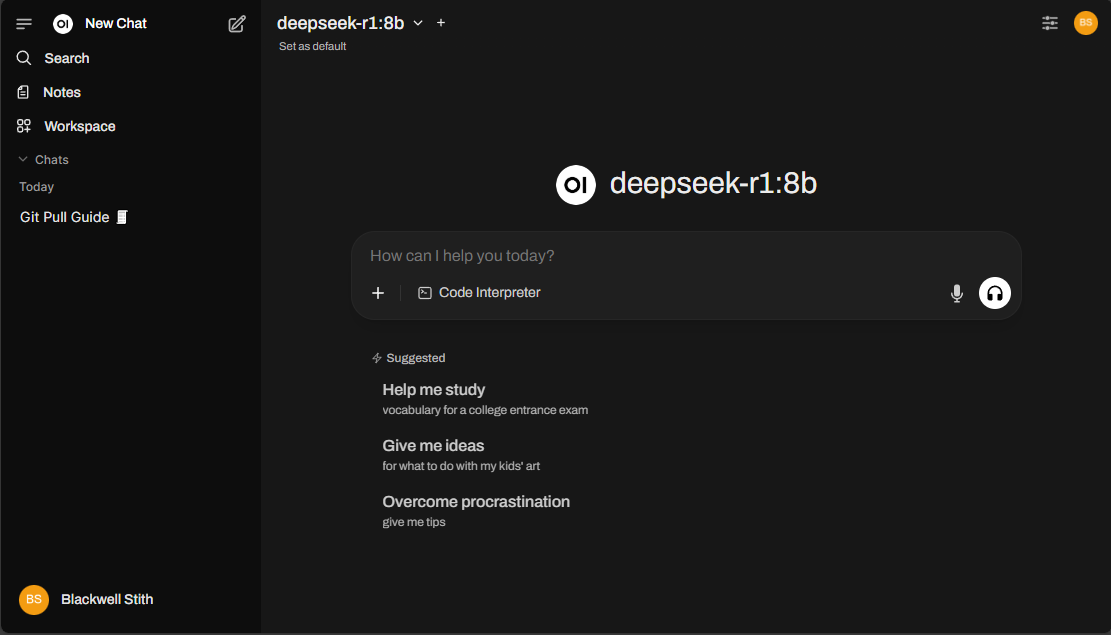This screenshot has height=635, width=1111.
Task: Collapse the Chats section
Action: 43,159
